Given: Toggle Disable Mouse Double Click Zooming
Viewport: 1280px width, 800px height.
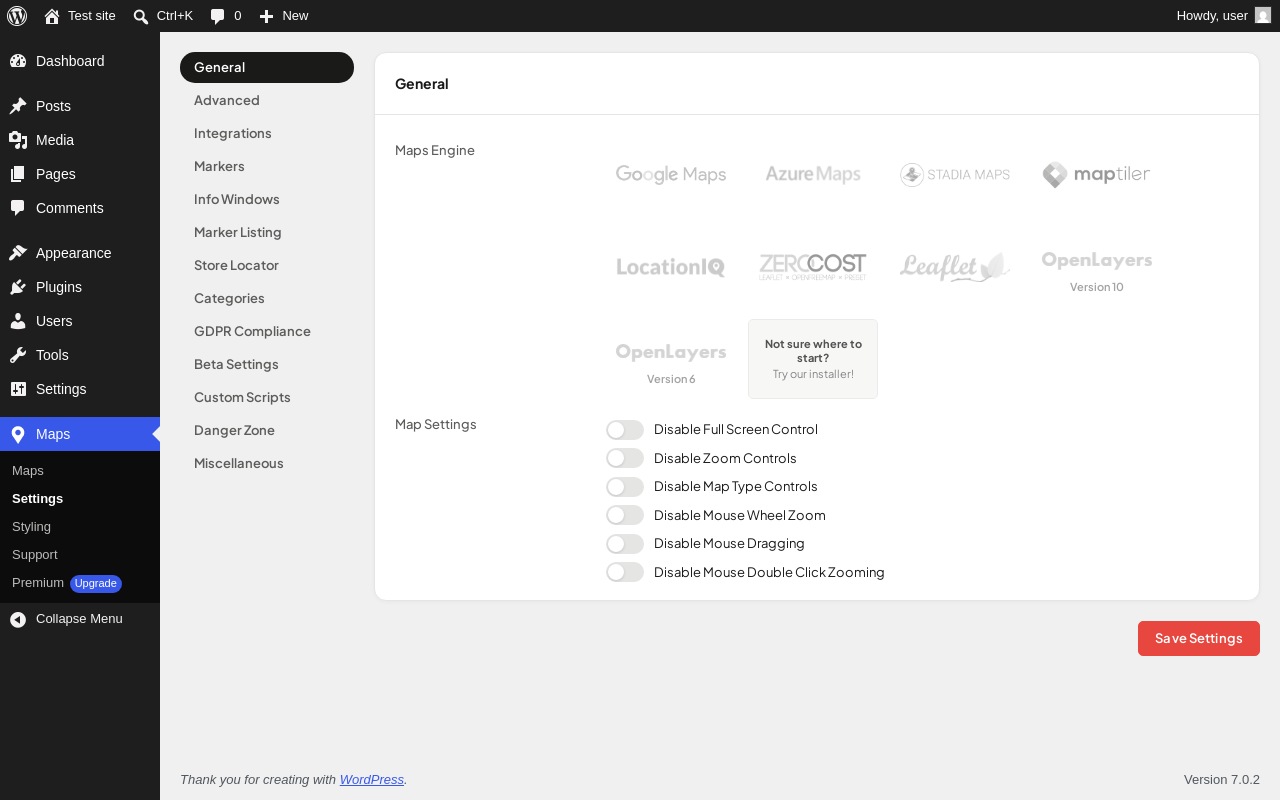Looking at the screenshot, I should (x=625, y=572).
